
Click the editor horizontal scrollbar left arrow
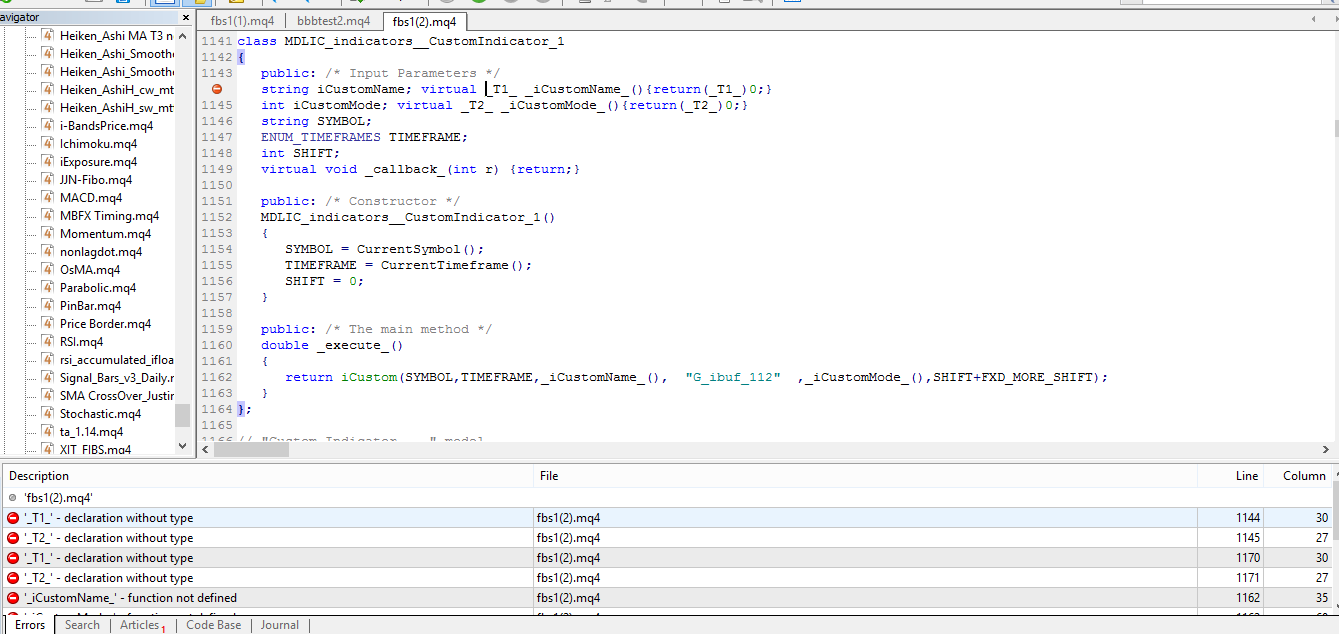pyautogui.click(x=206, y=450)
